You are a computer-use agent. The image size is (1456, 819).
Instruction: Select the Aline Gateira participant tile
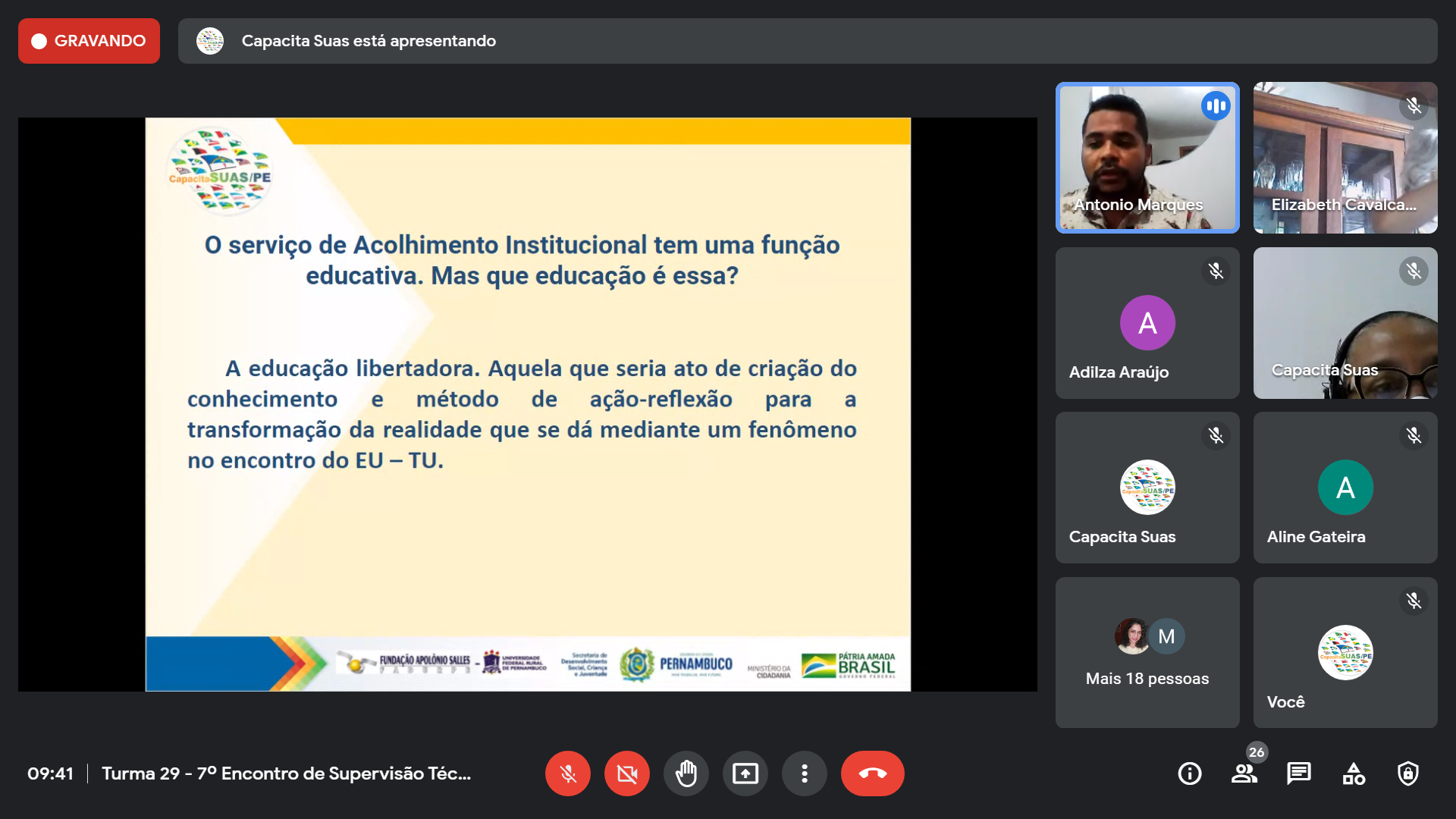tap(1345, 488)
